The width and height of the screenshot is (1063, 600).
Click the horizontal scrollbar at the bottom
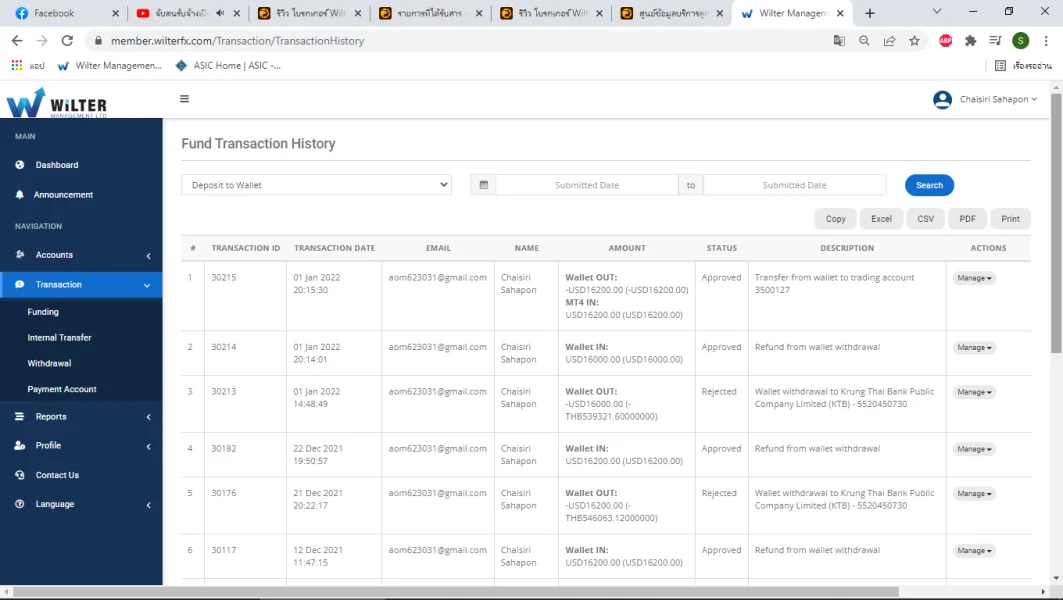tap(455, 592)
